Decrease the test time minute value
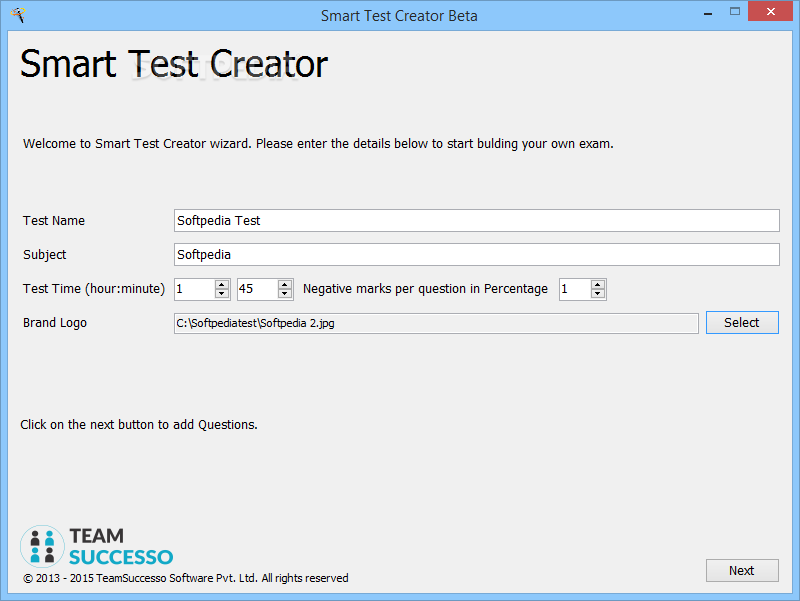The image size is (800, 601). 285,294
